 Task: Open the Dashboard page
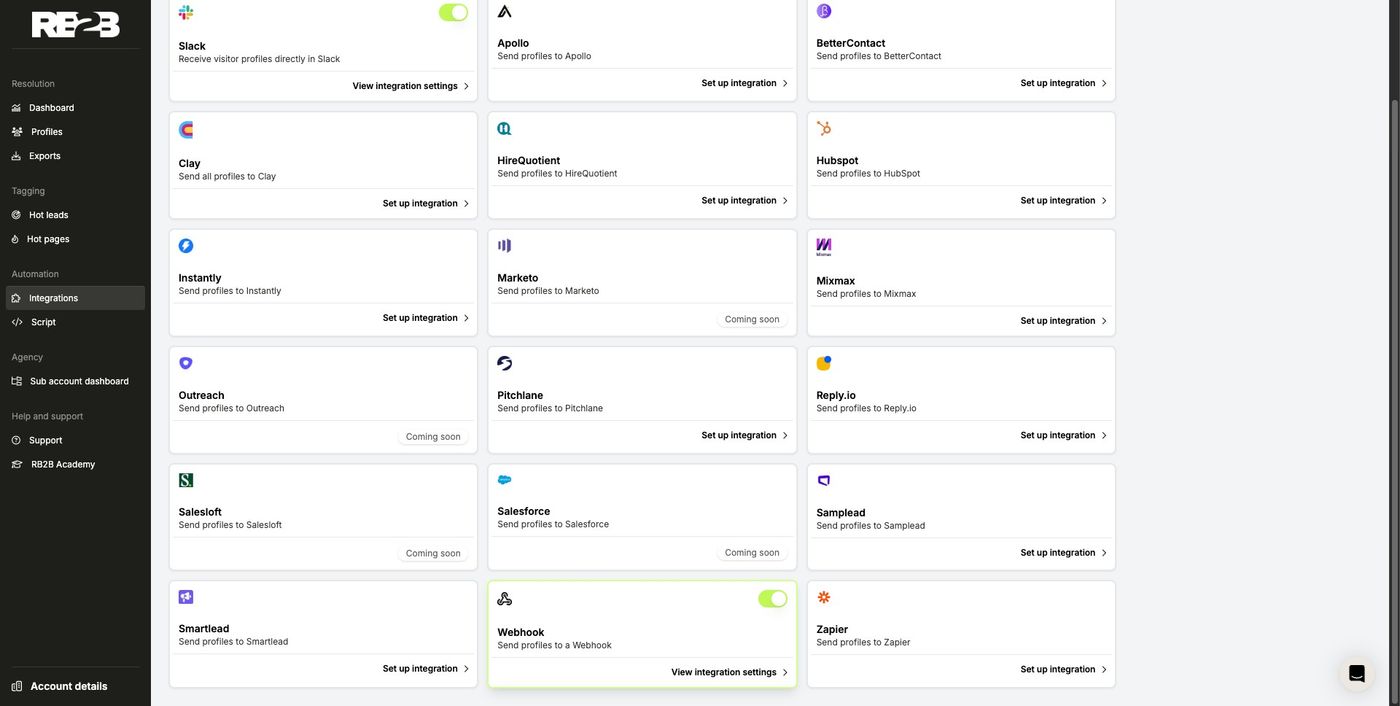(75, 108)
